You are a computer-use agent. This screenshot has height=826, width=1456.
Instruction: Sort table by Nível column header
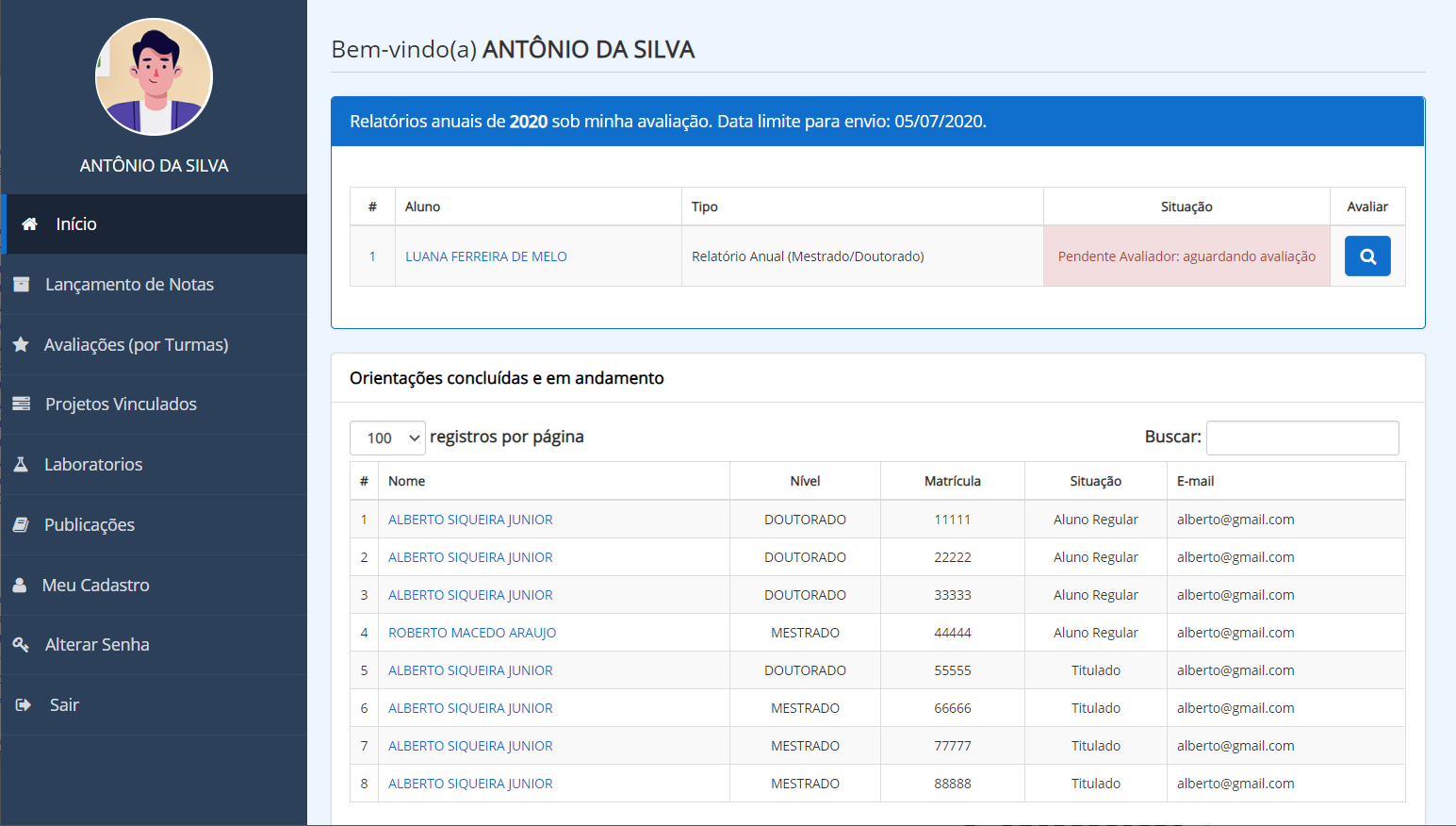(x=805, y=481)
